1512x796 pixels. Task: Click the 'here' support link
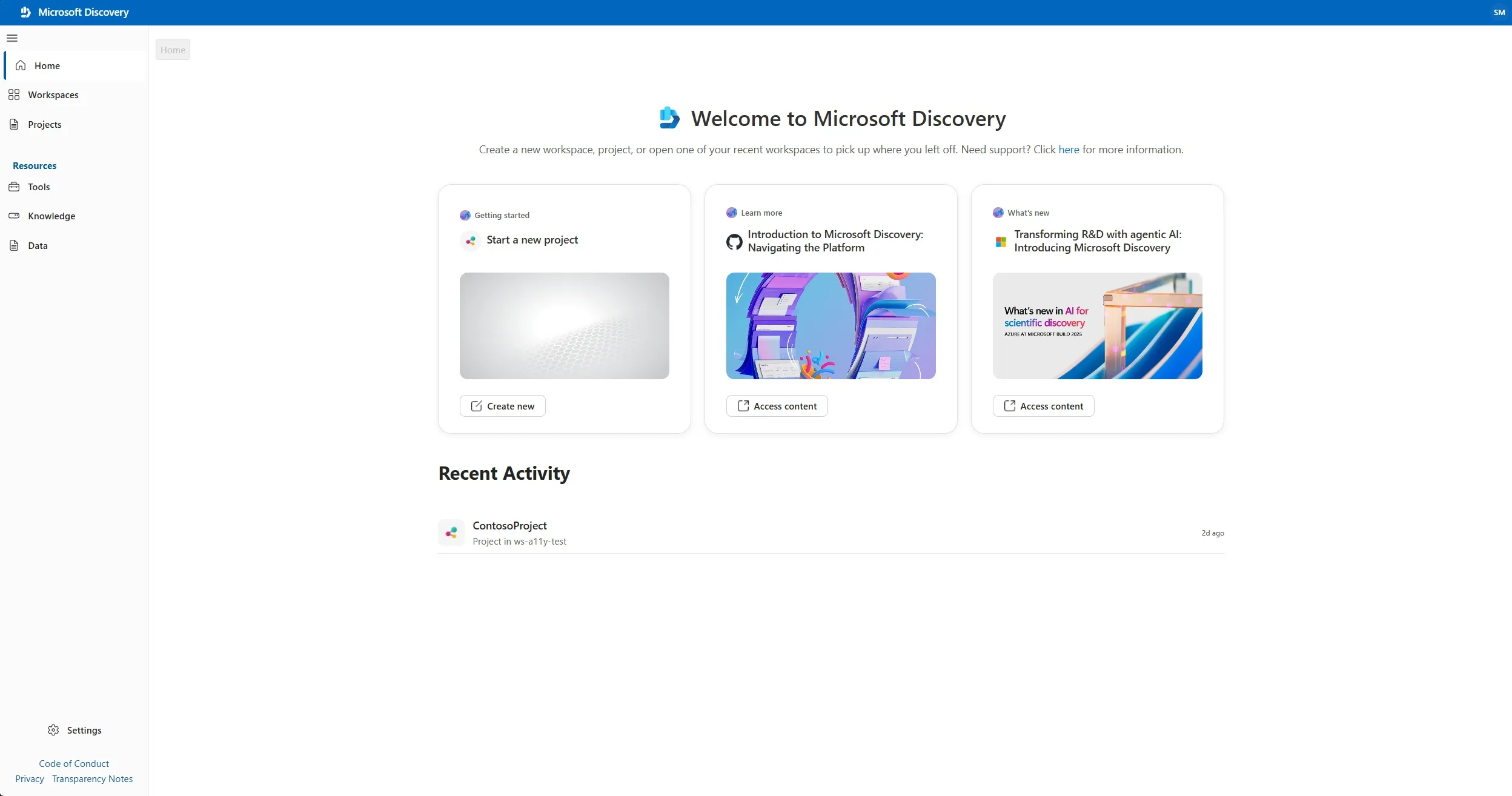1069,150
